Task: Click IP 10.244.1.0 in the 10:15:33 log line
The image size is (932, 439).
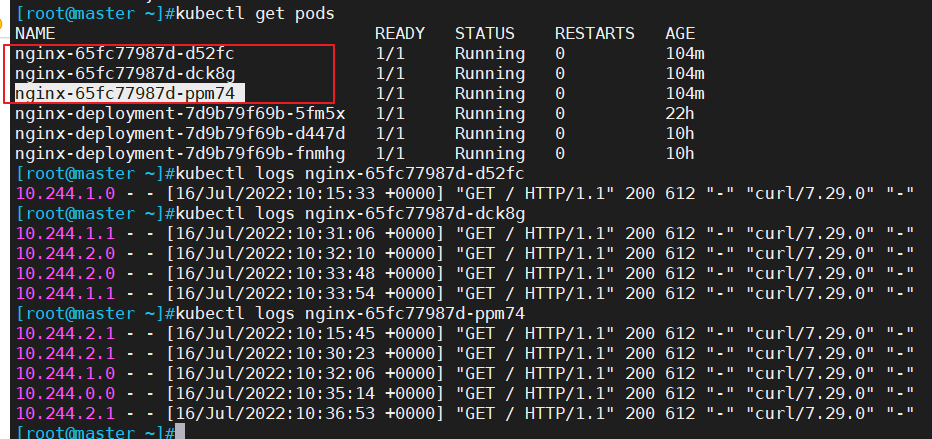Action: pyautogui.click(x=65, y=194)
